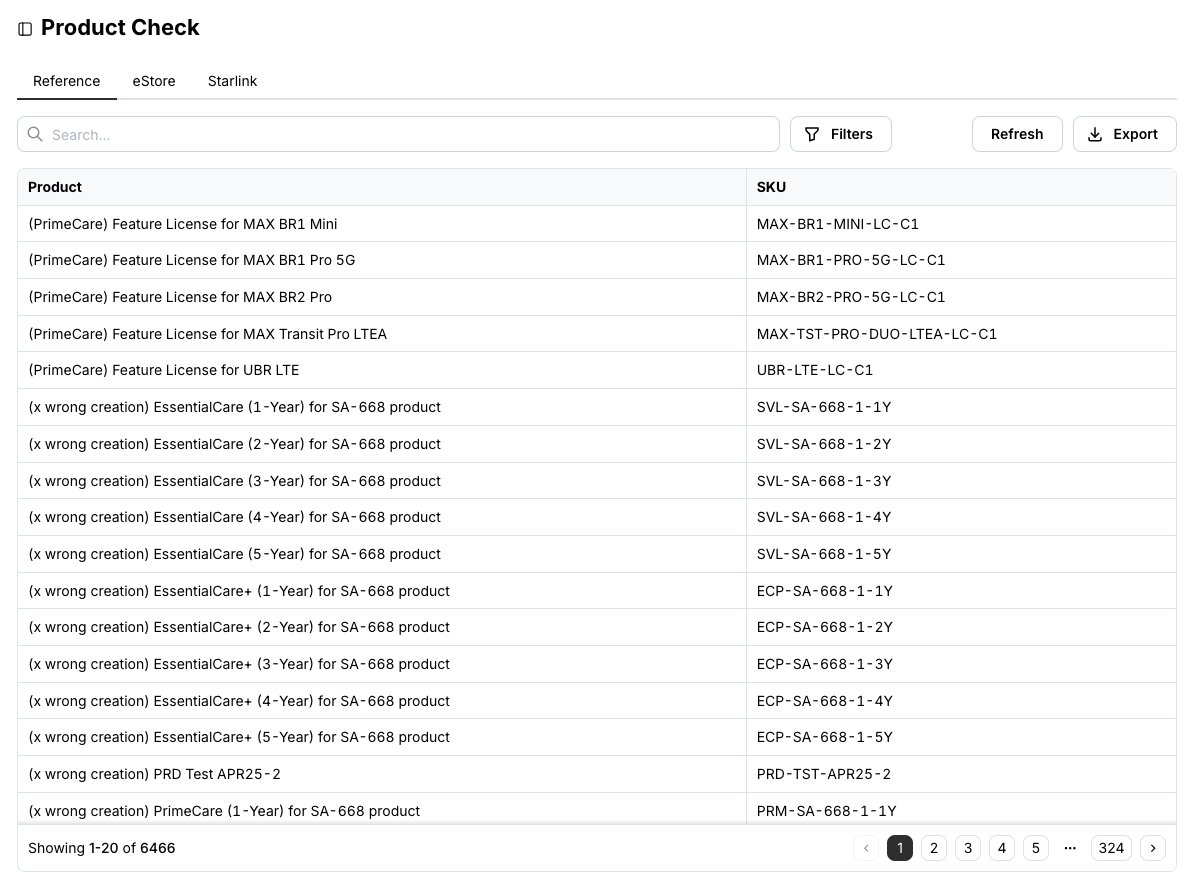Click SKU SVL-SA-668-1-4Y

coord(824,517)
